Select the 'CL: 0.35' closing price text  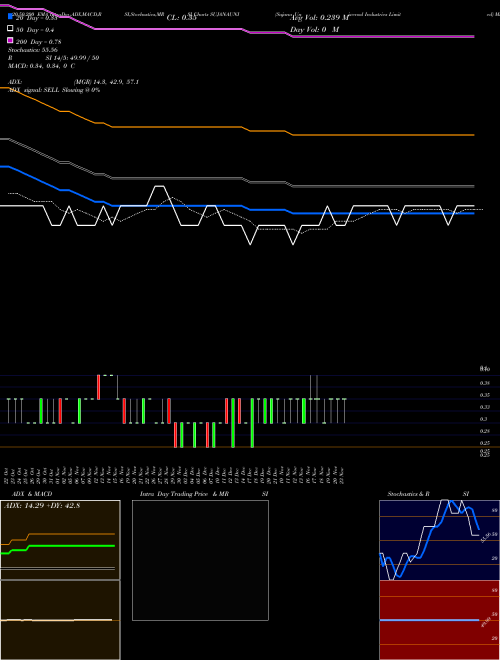click(x=181, y=18)
